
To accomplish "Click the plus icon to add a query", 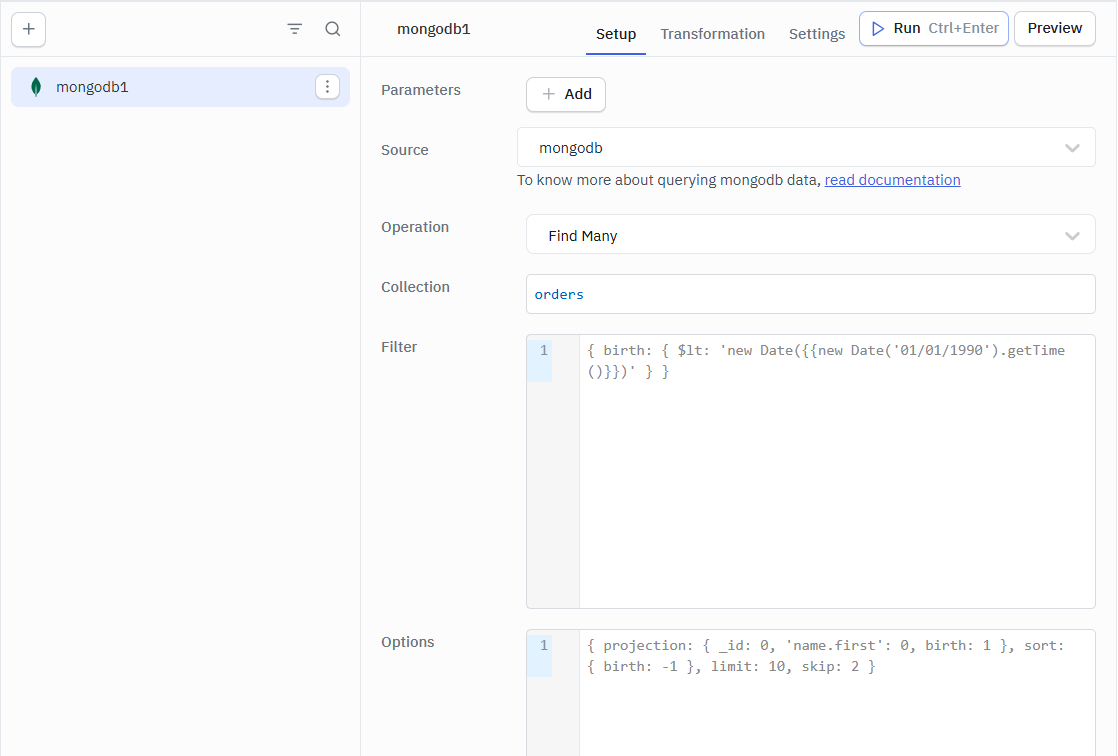I will point(28,29).
